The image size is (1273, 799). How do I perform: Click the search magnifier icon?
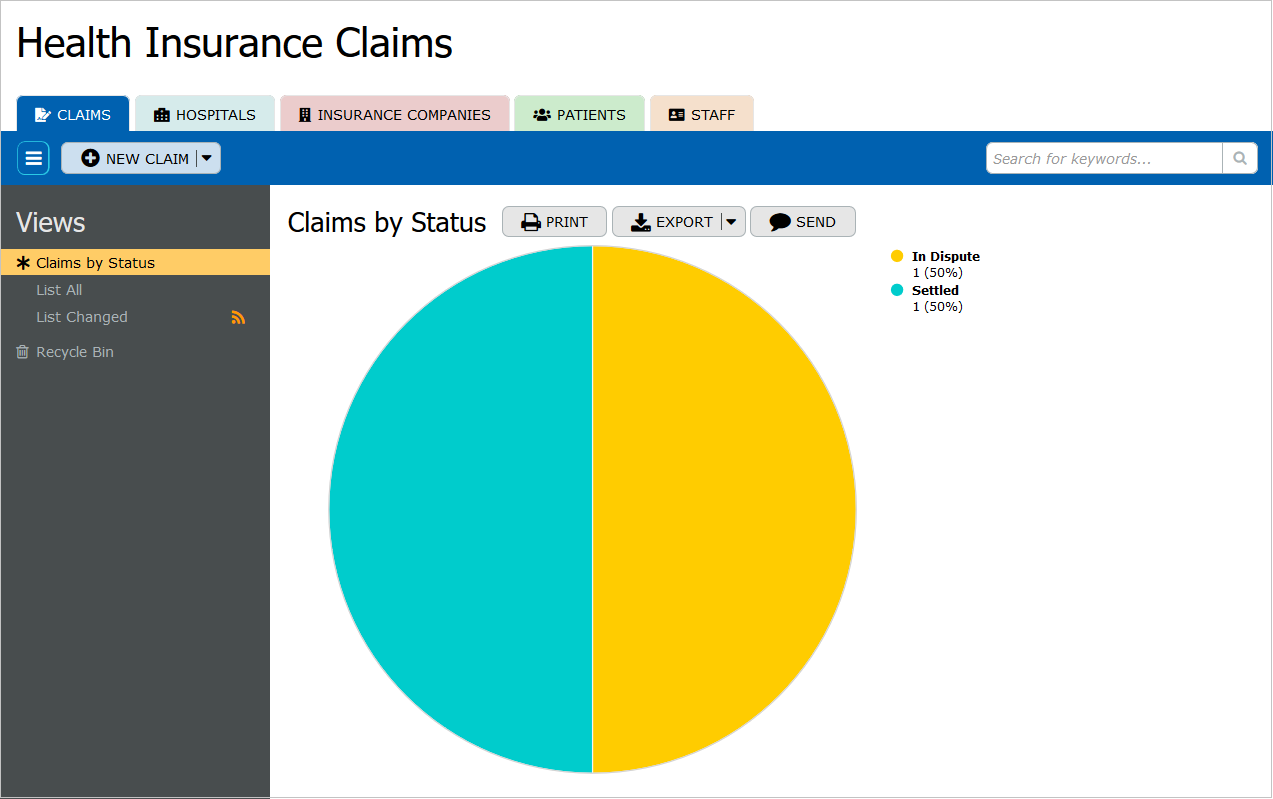pos(1239,158)
